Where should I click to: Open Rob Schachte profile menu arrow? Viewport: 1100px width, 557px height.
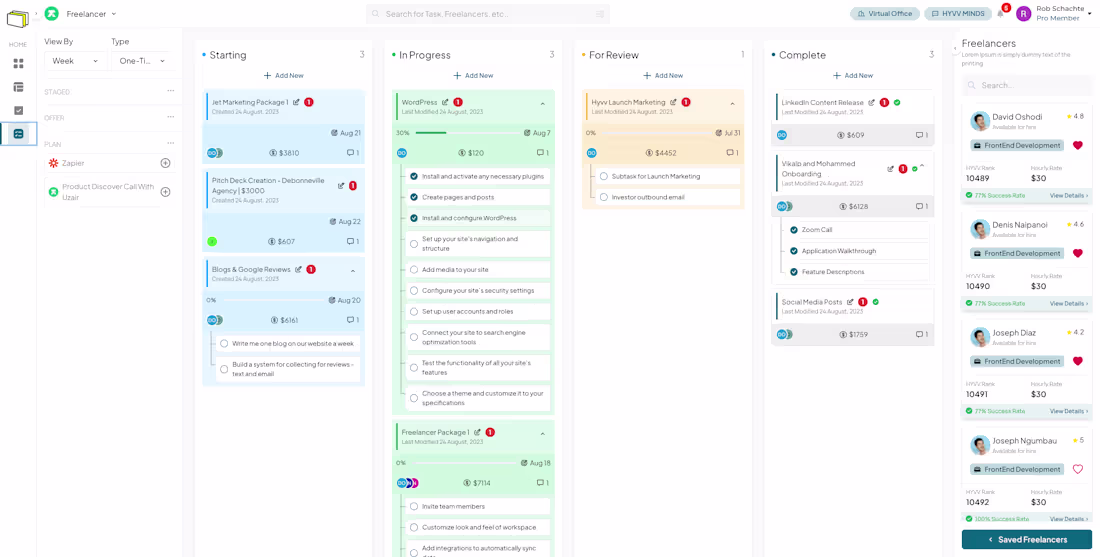click(1089, 14)
